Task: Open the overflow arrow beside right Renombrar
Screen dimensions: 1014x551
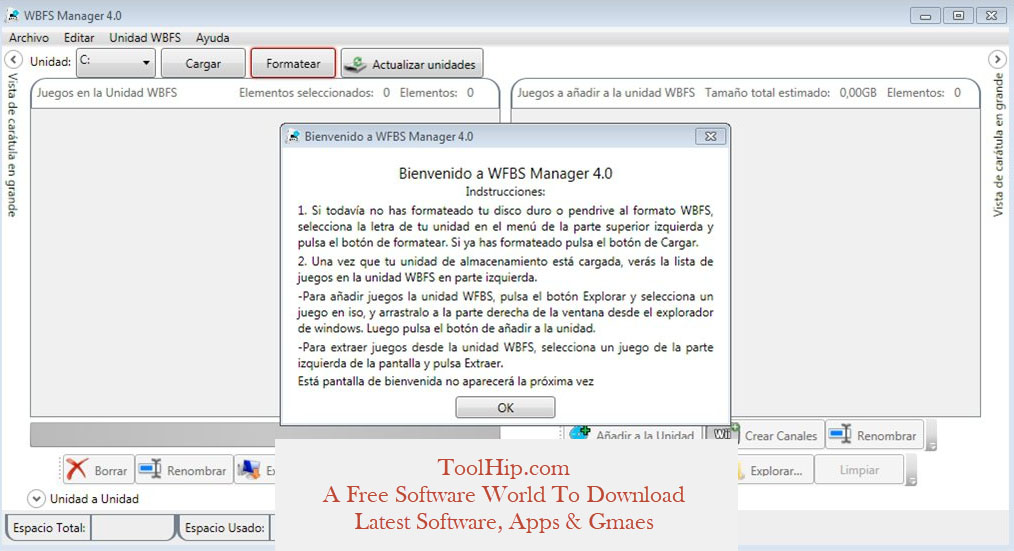Action: 931,435
